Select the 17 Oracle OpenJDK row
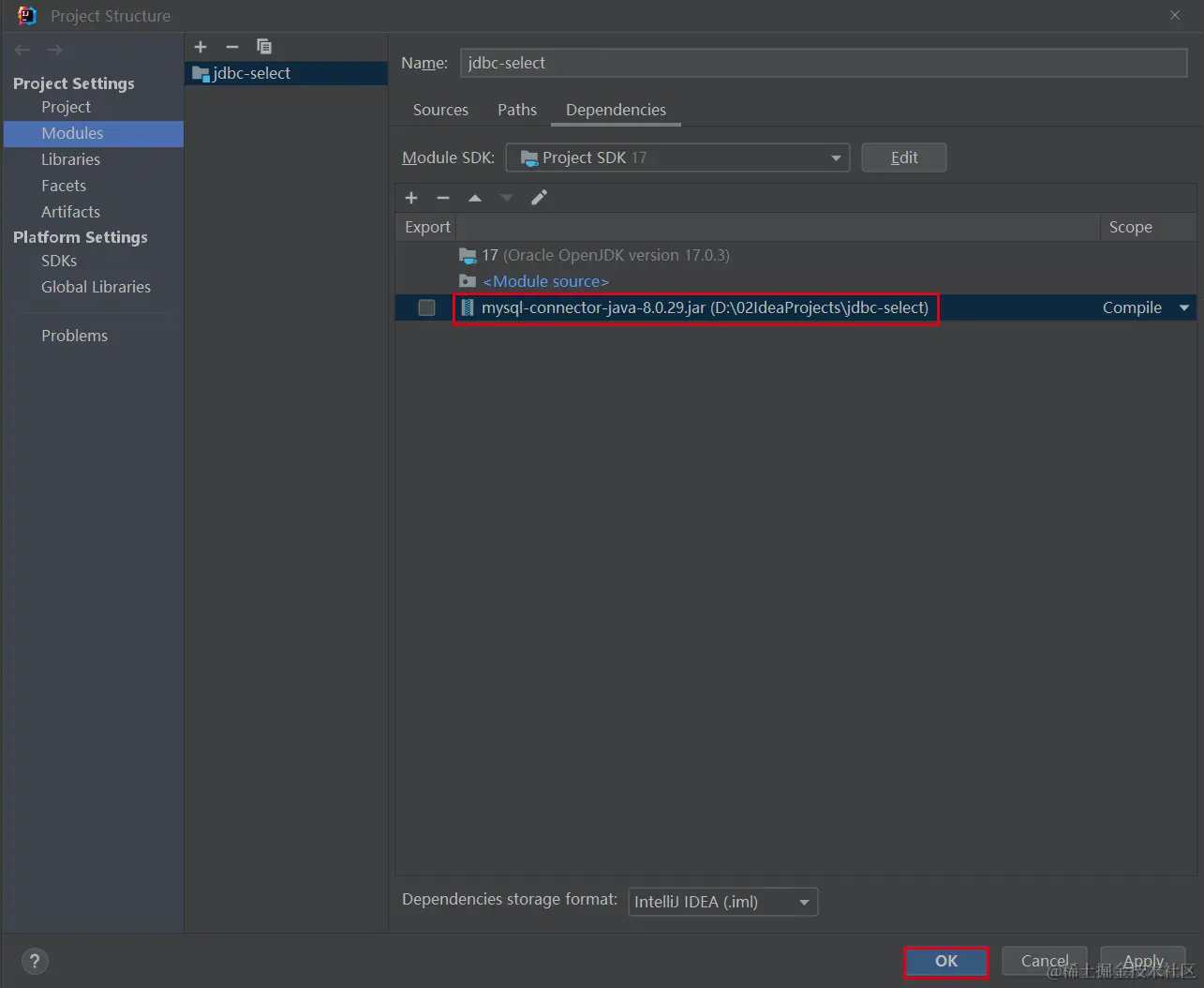 pos(795,255)
